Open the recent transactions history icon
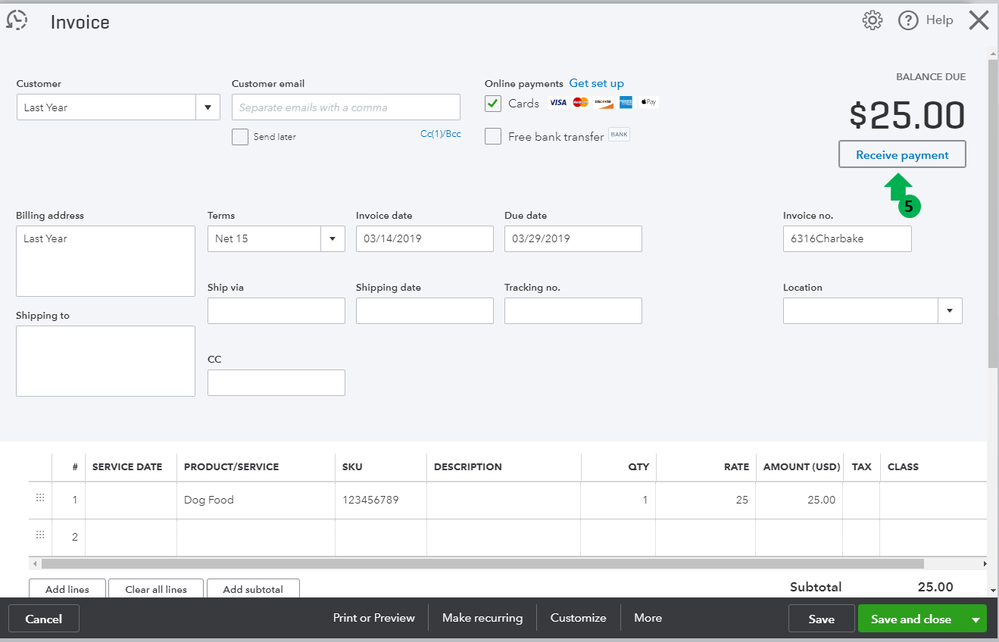This screenshot has height=642, width=999. (17, 20)
